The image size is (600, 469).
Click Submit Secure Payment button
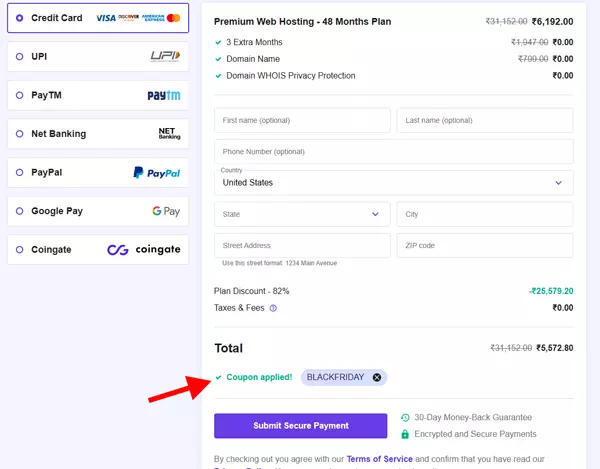(x=300, y=426)
